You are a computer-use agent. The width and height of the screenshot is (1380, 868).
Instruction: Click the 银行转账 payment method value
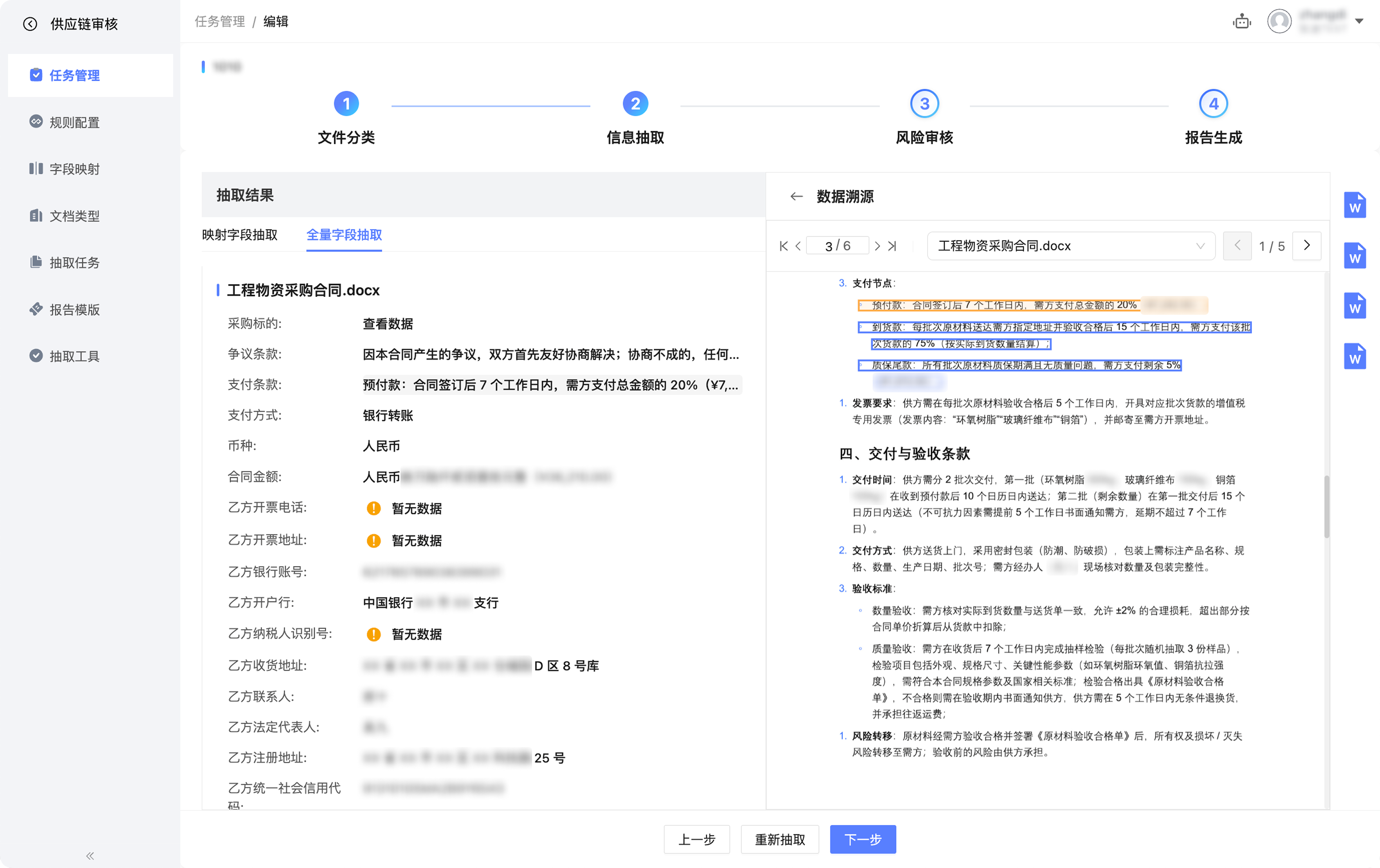(x=388, y=415)
